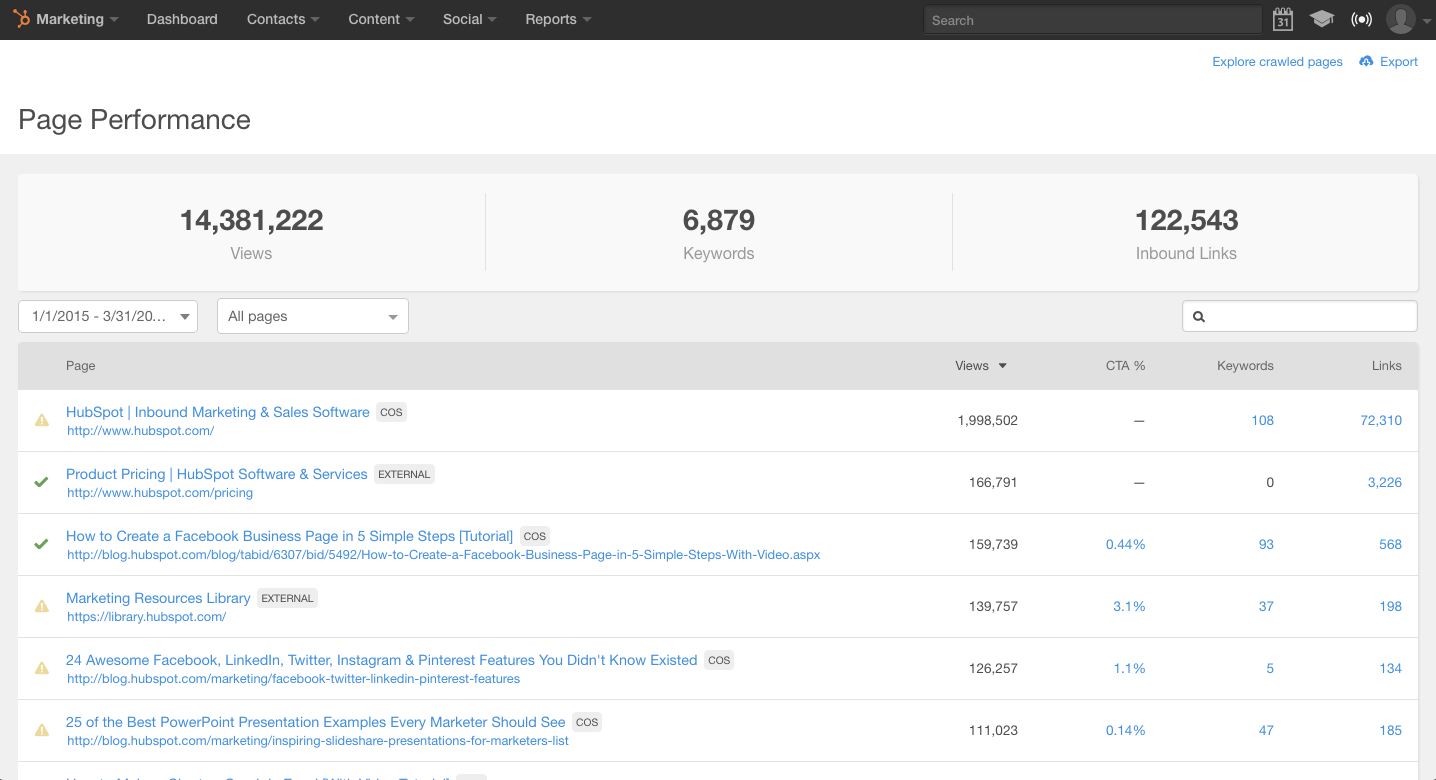This screenshot has height=780, width=1436.
Task: Open Product Pricing | HubSpot Software & Services
Action: (x=217, y=474)
